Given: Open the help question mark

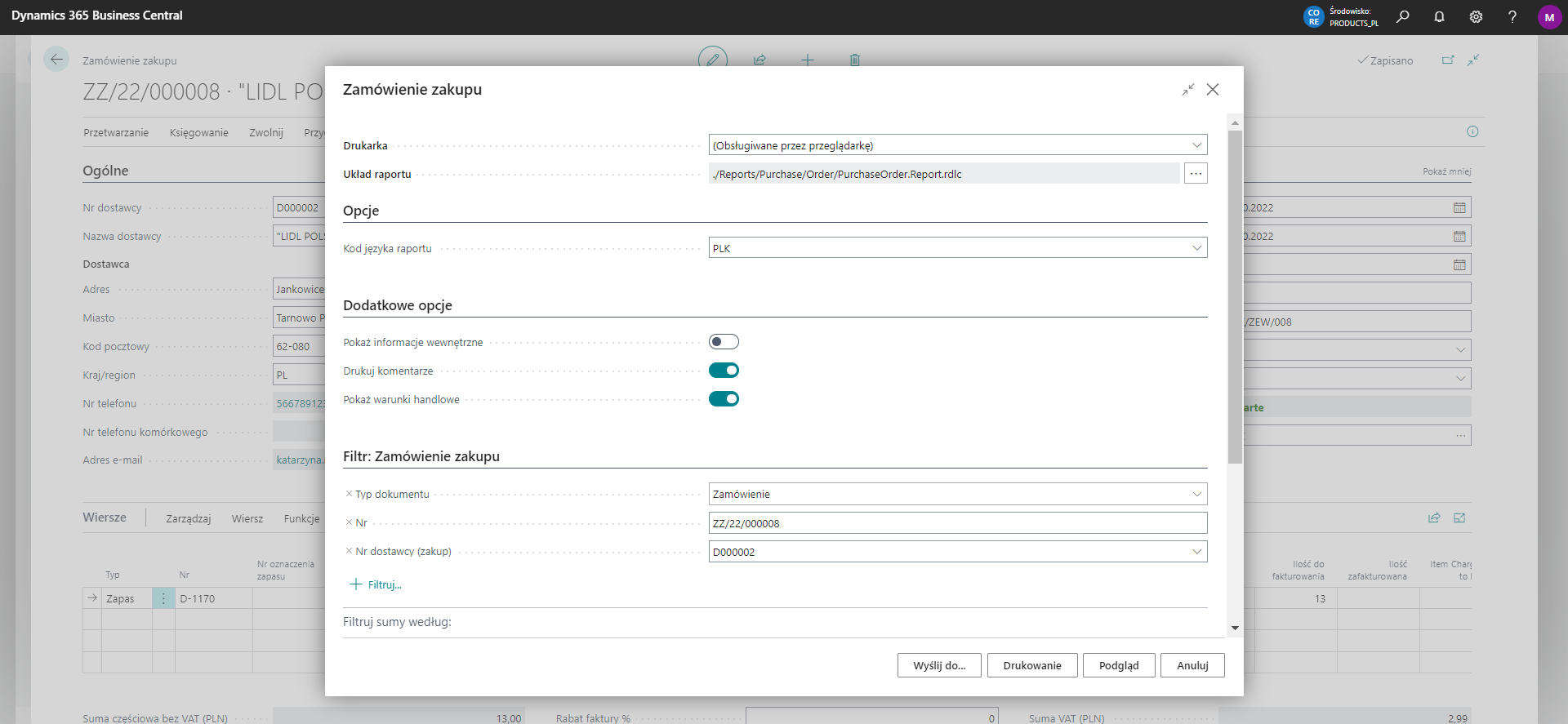Looking at the screenshot, I should click(1512, 16).
